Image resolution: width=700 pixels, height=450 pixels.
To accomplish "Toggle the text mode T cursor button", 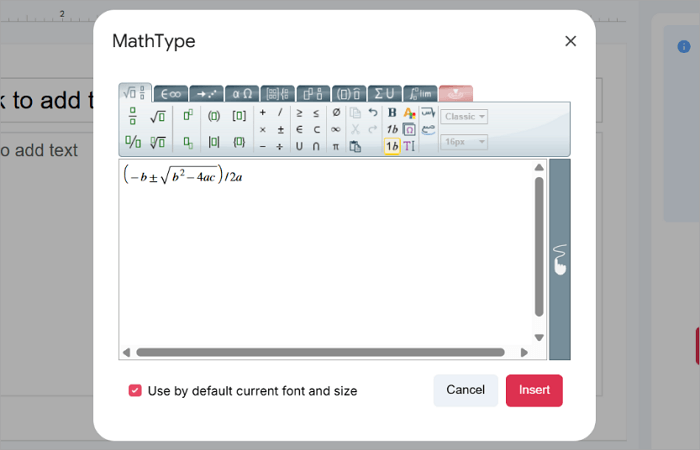I will (409, 146).
